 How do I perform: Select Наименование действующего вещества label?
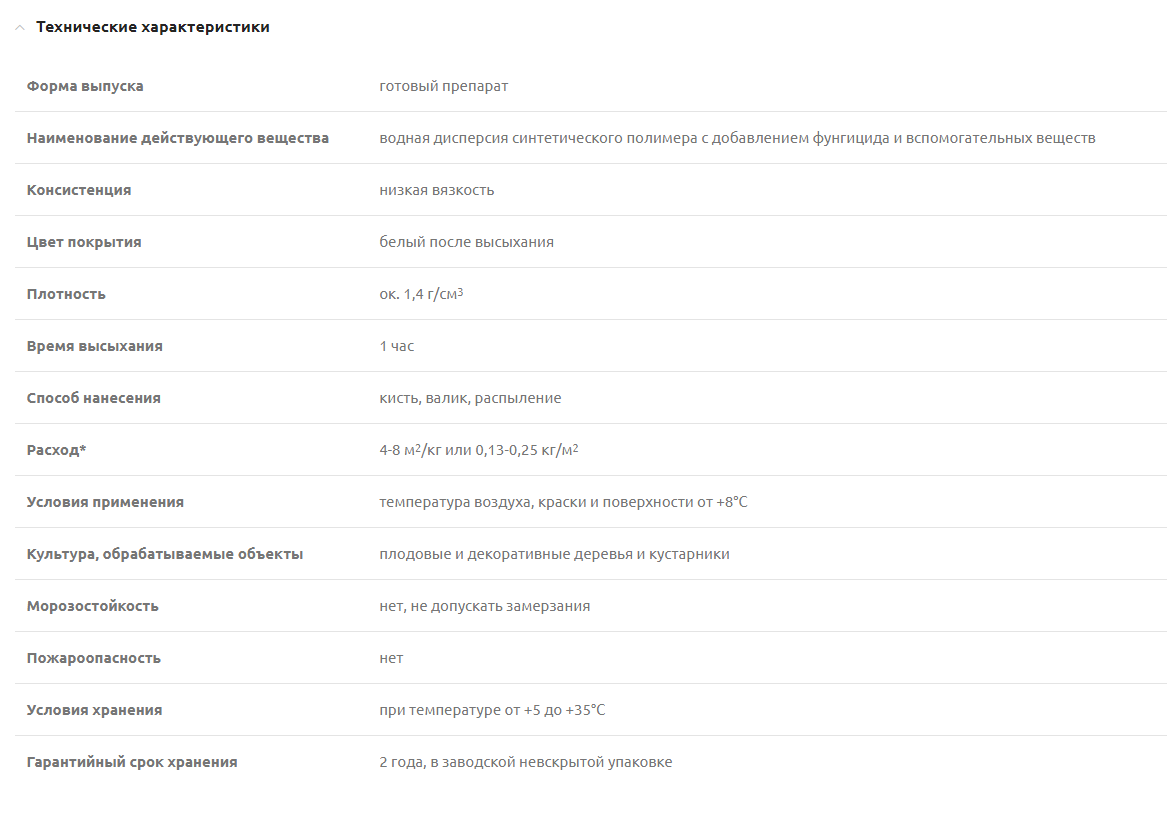click(178, 138)
